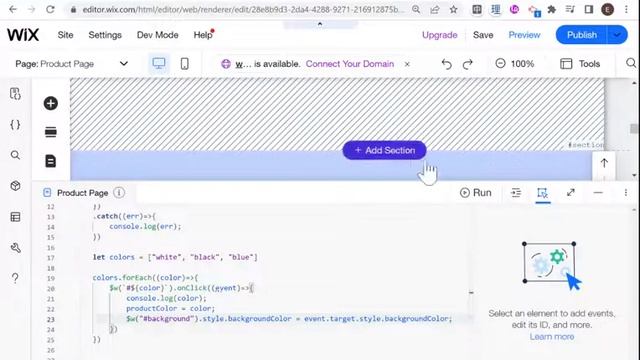Open packages cube icon in sidebar
Viewport: 640px width, 360px height.
(x=15, y=186)
